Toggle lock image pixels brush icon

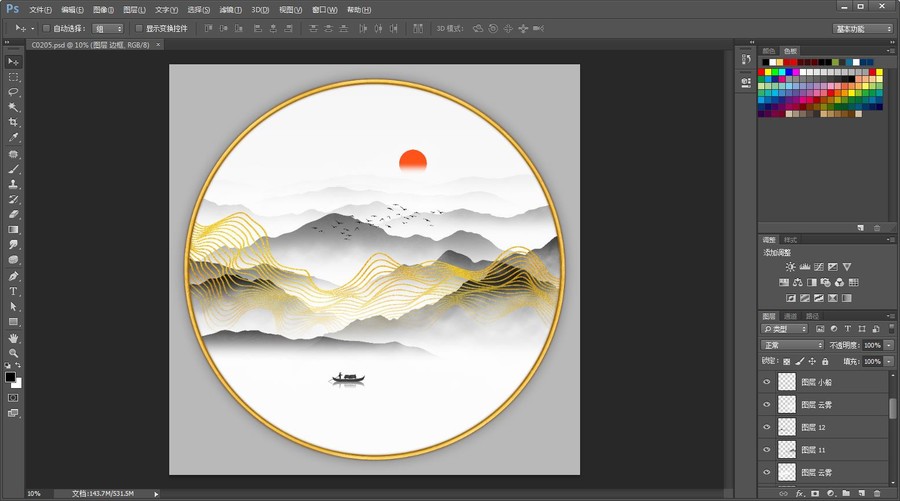[800, 362]
